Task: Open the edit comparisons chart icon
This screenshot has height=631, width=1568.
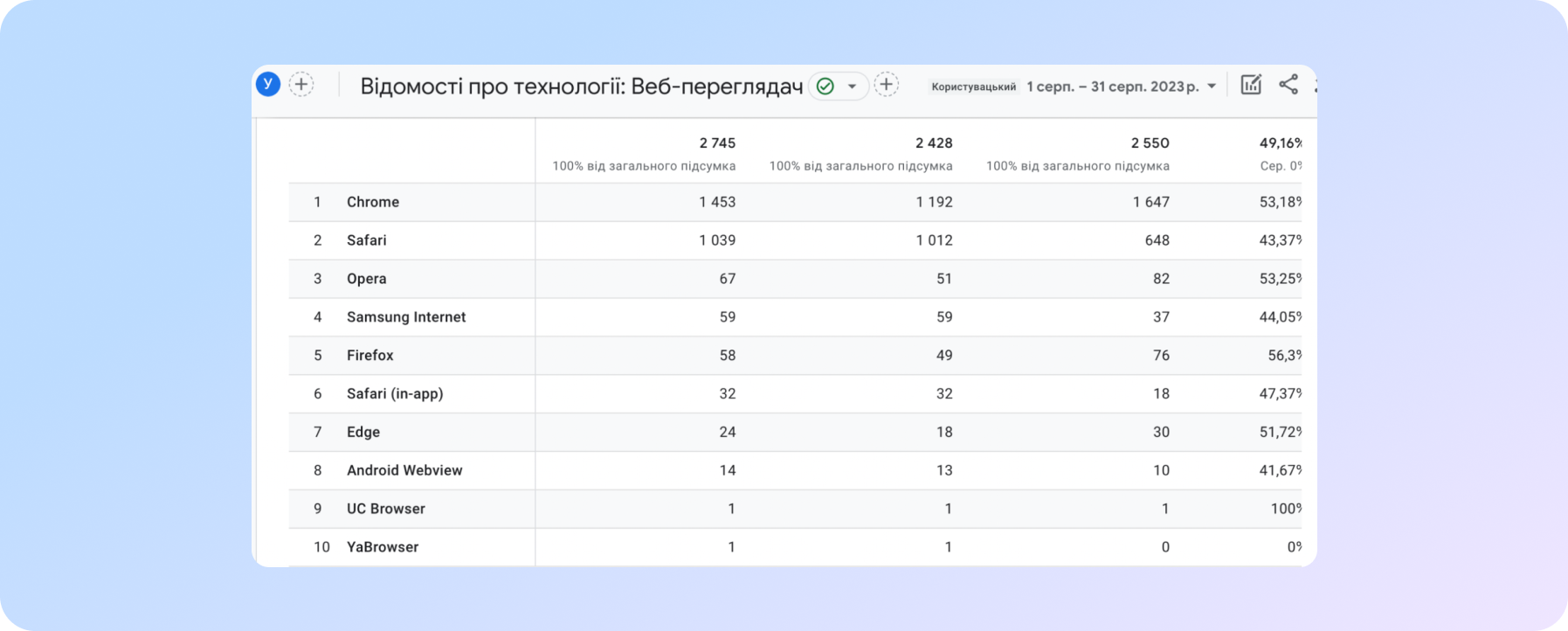Action: tap(1251, 85)
